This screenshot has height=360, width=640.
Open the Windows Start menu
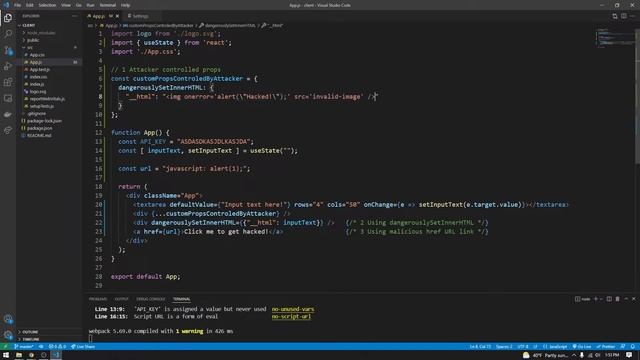tap(6, 355)
